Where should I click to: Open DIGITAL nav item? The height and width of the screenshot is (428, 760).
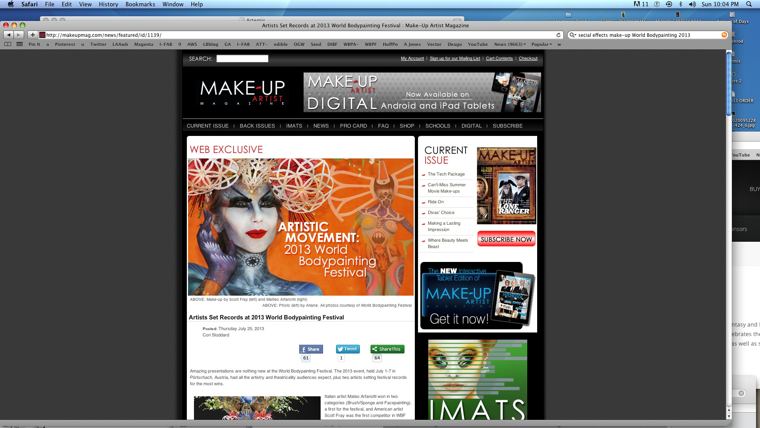(471, 126)
